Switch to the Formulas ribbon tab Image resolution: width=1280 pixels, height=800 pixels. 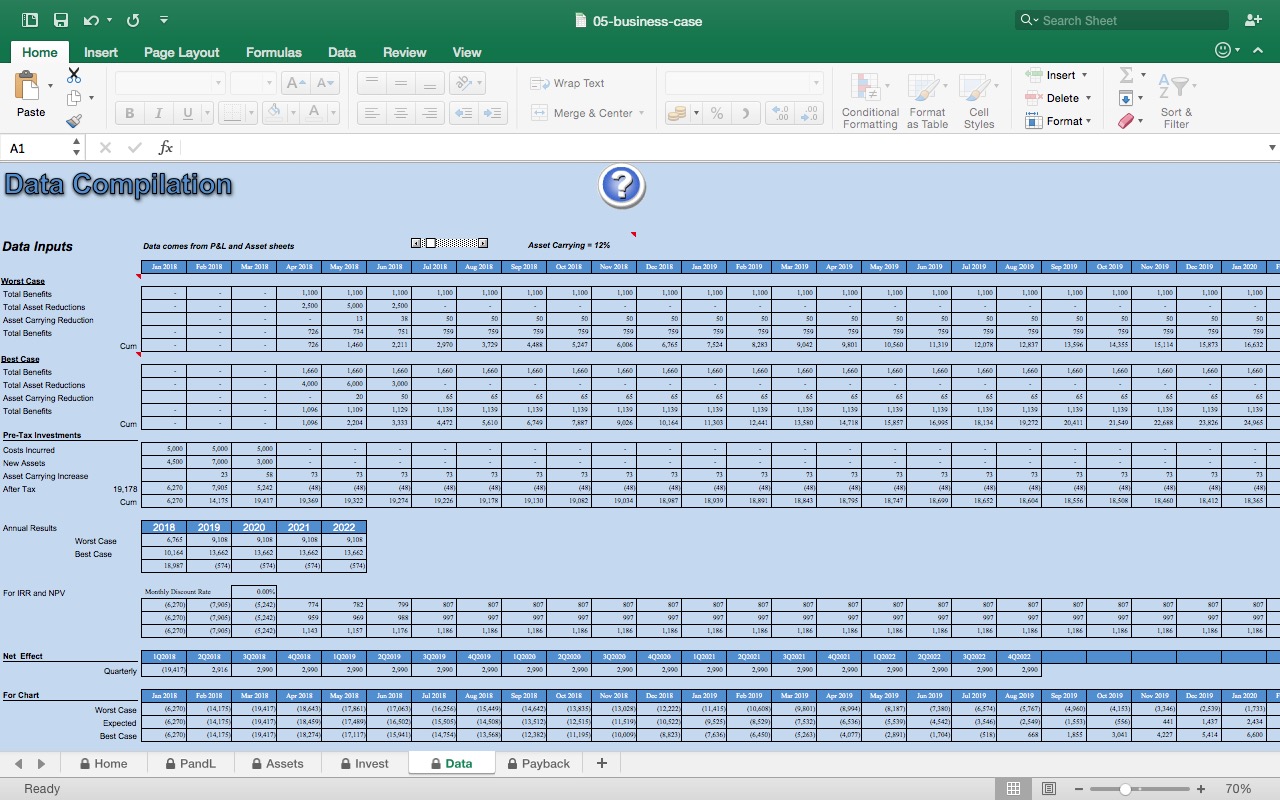pos(273,52)
